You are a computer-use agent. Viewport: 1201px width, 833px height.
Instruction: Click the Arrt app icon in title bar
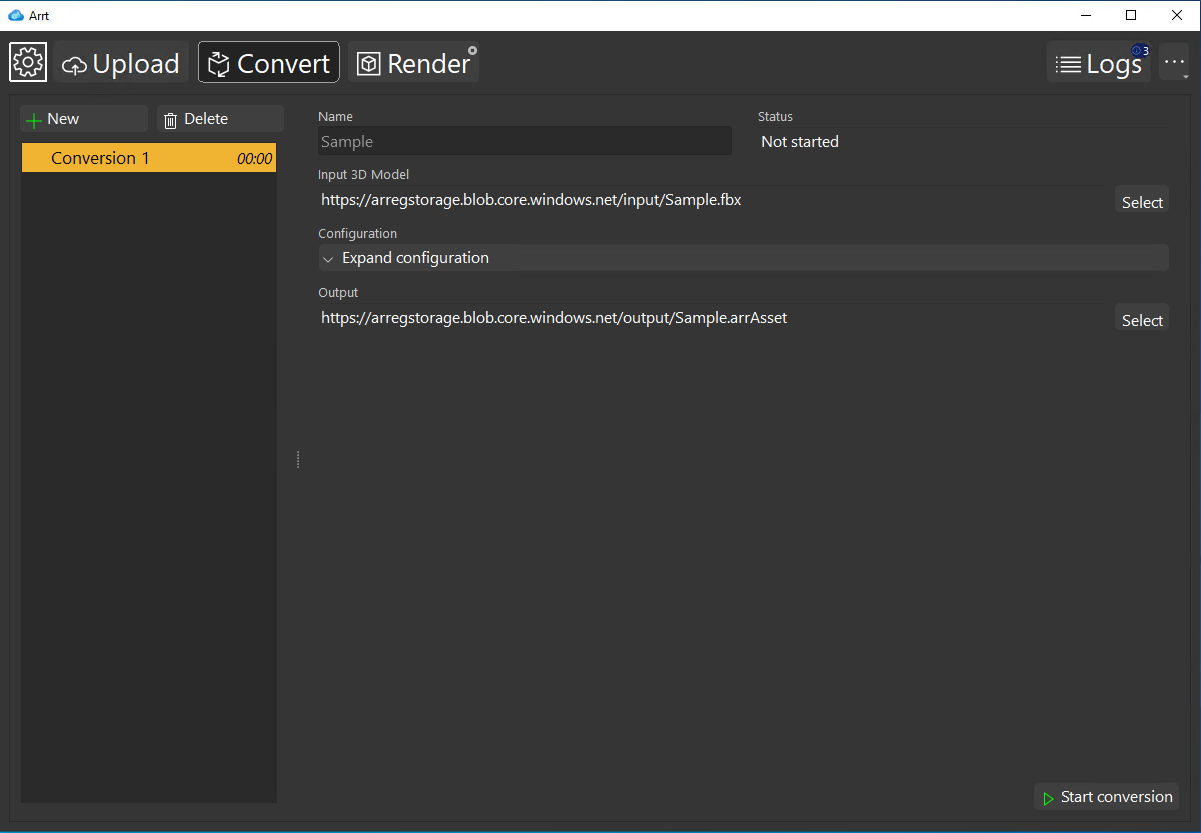15,15
